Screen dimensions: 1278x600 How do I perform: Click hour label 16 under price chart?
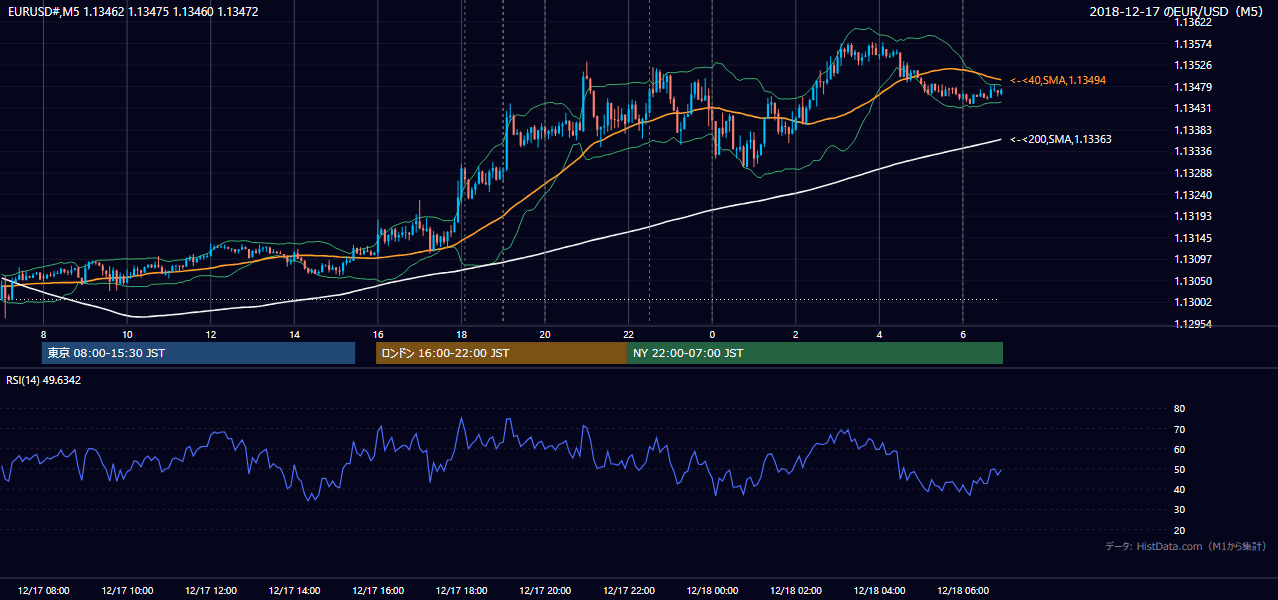378,334
